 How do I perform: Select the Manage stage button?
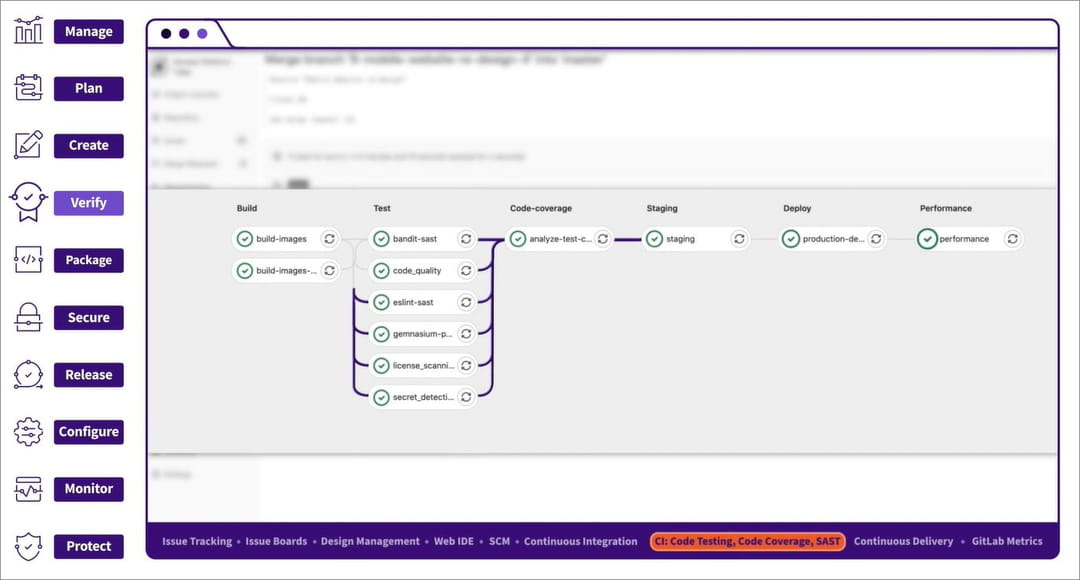pyautogui.click(x=89, y=32)
